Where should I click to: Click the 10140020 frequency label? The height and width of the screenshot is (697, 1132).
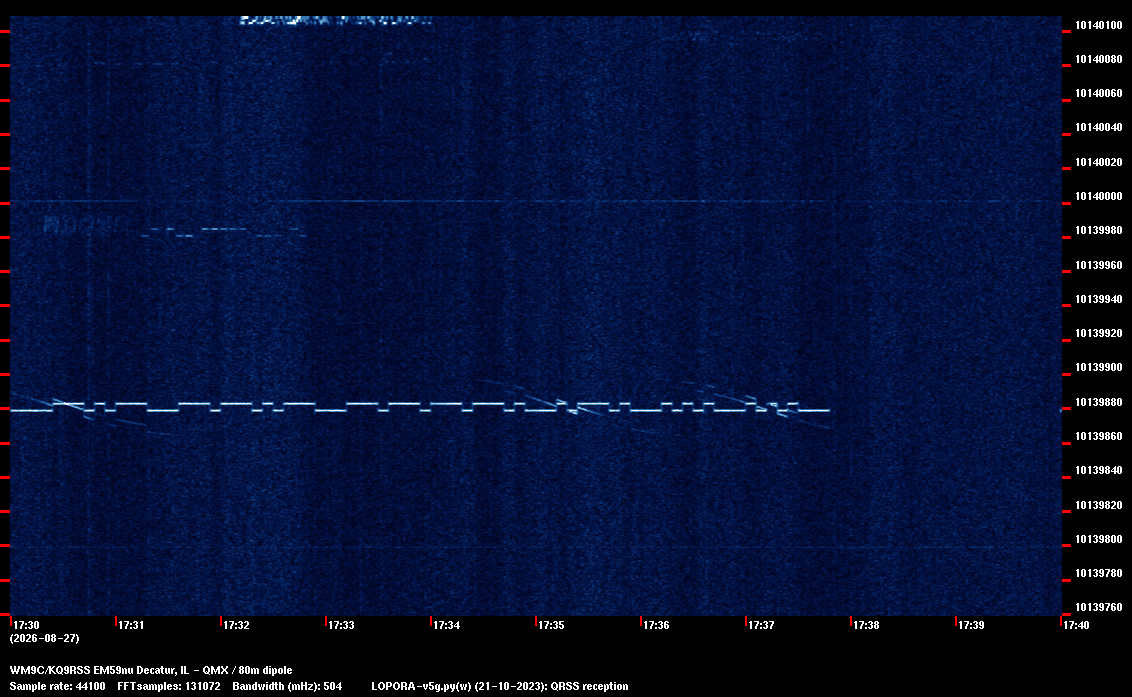pos(1098,162)
